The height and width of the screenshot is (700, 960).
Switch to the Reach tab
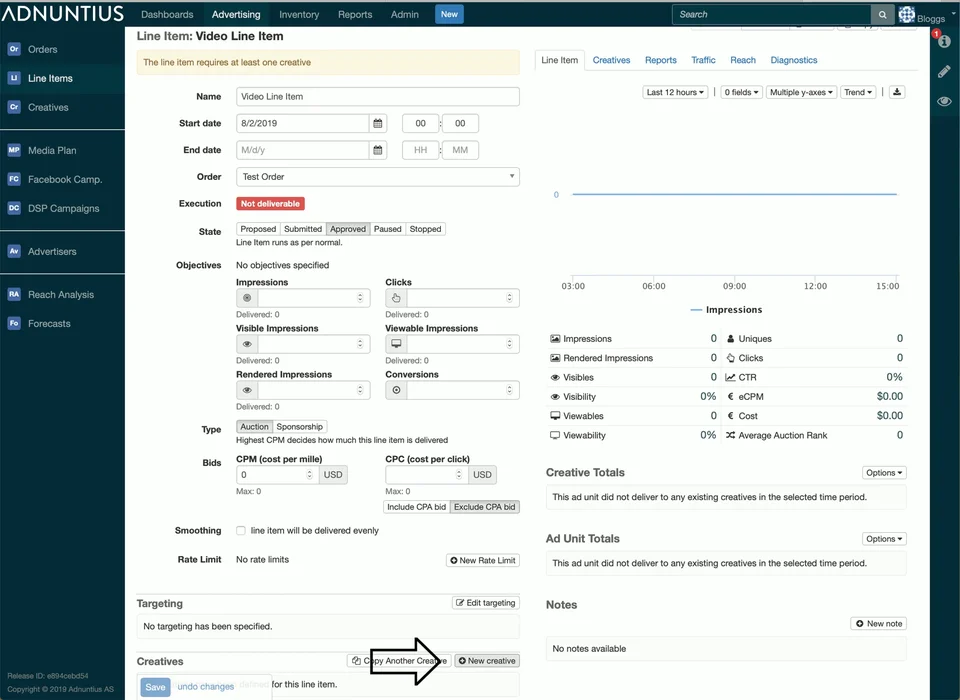(x=743, y=60)
